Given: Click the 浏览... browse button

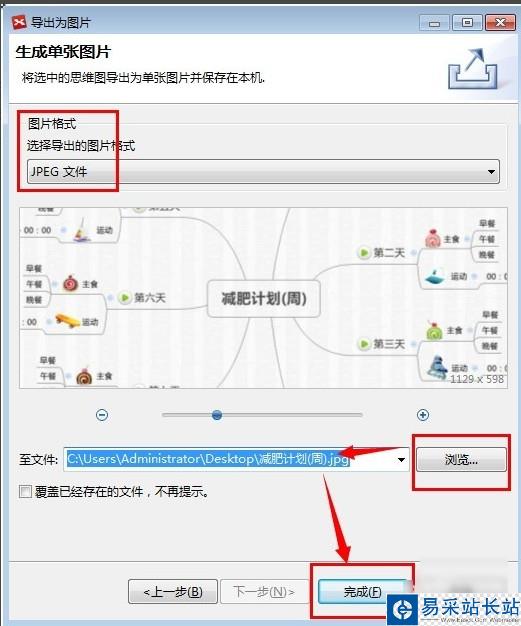Looking at the screenshot, I should pyautogui.click(x=461, y=460).
